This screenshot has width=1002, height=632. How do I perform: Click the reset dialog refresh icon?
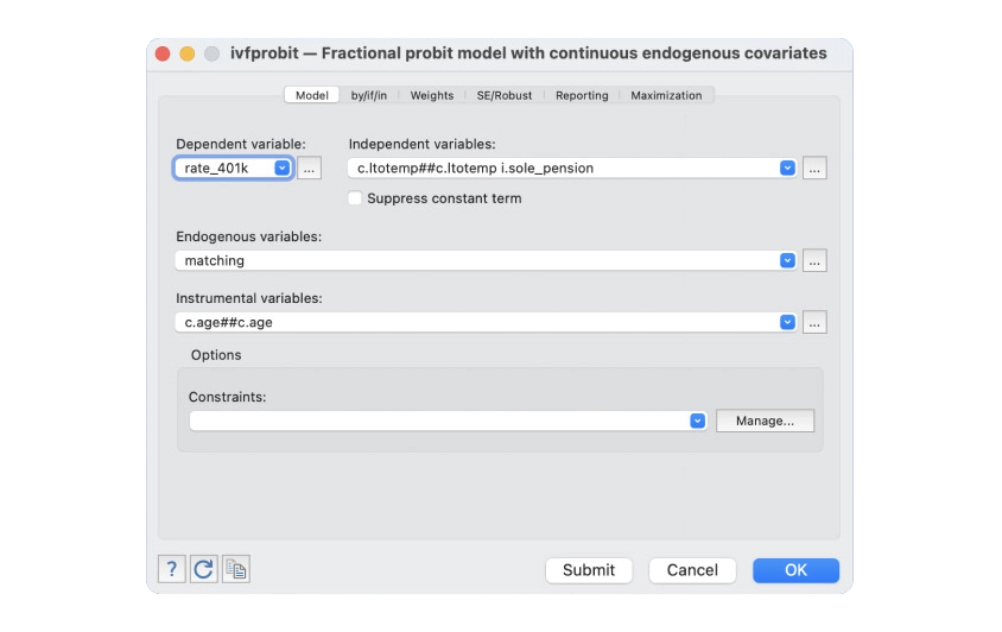[x=204, y=569]
